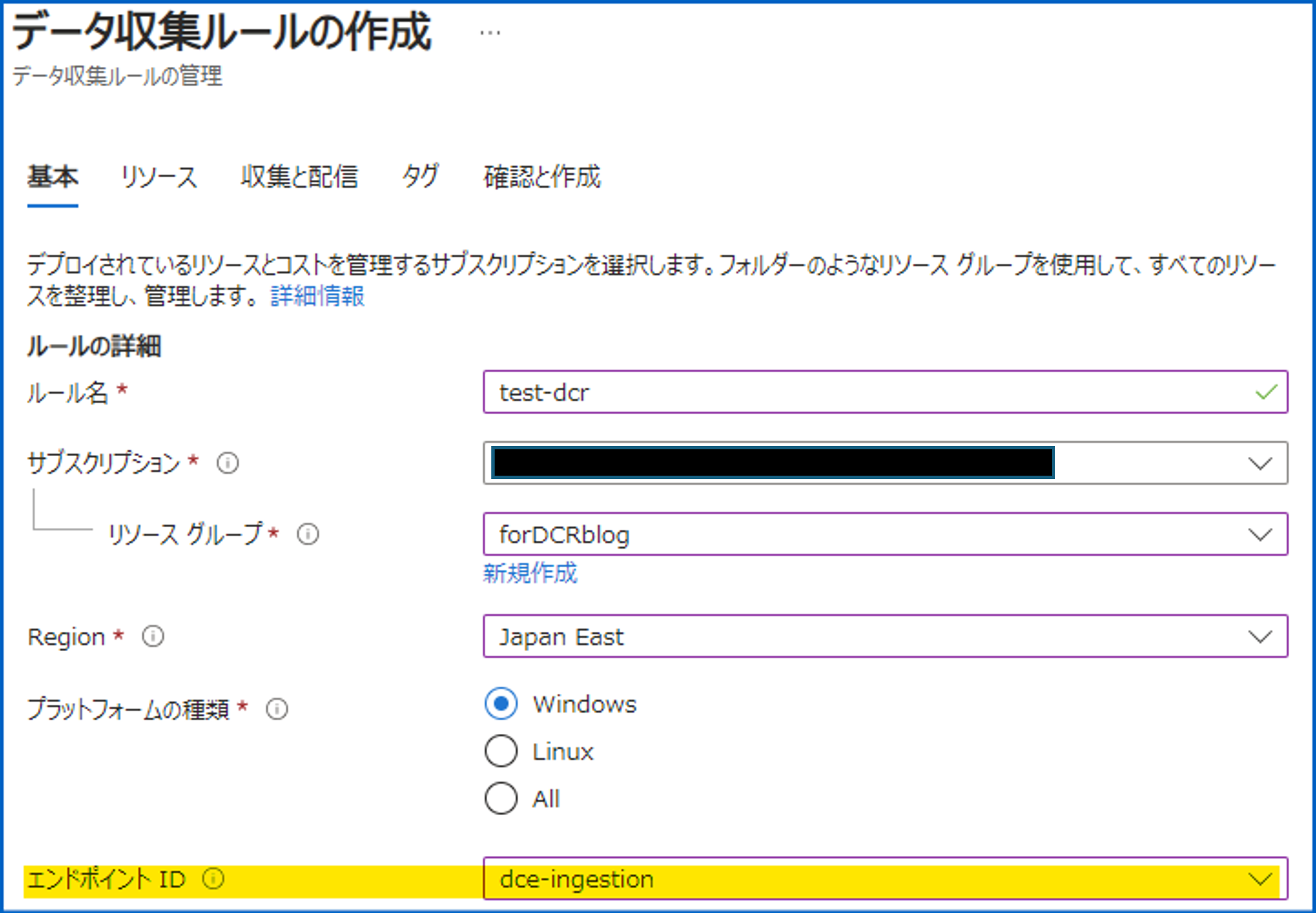This screenshot has height=913, width=1316.
Task: Switch to the リソース tab
Action: (159, 176)
